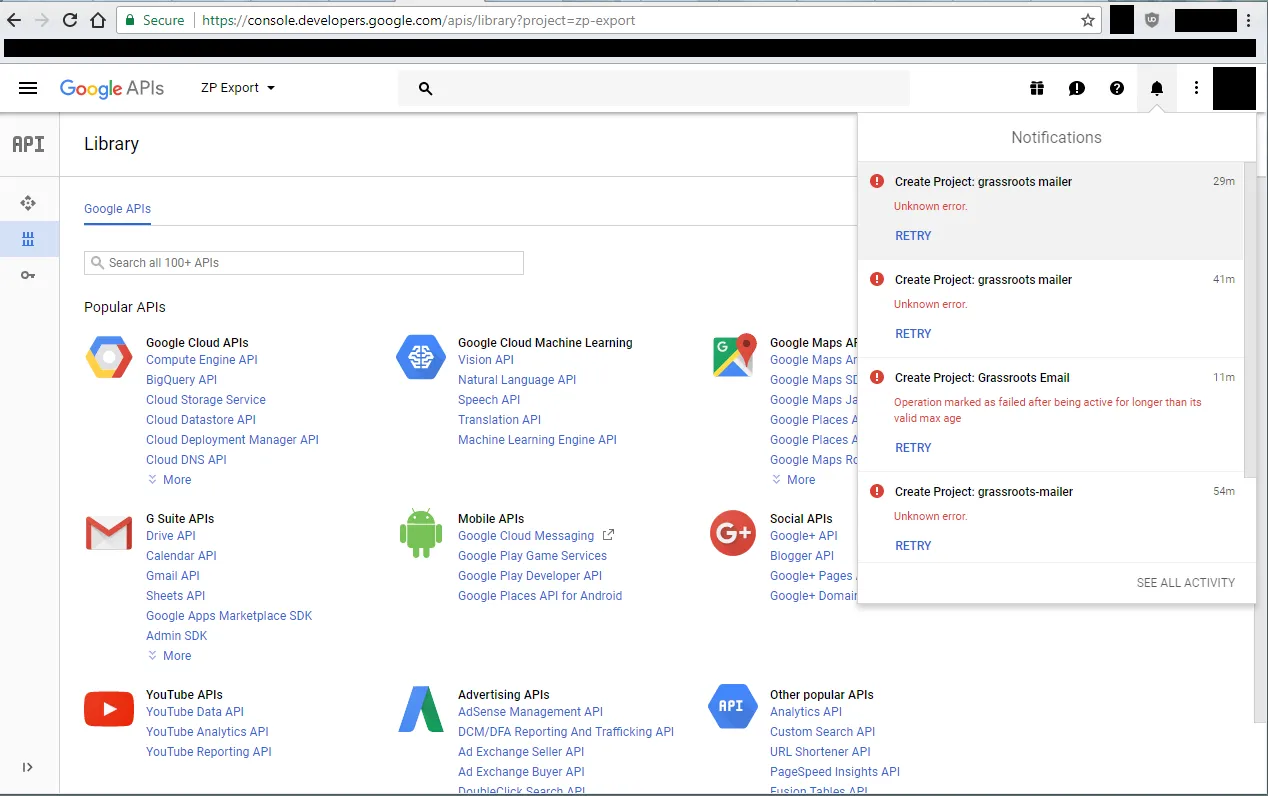Click the blue API hexagon icon

click(x=731, y=706)
